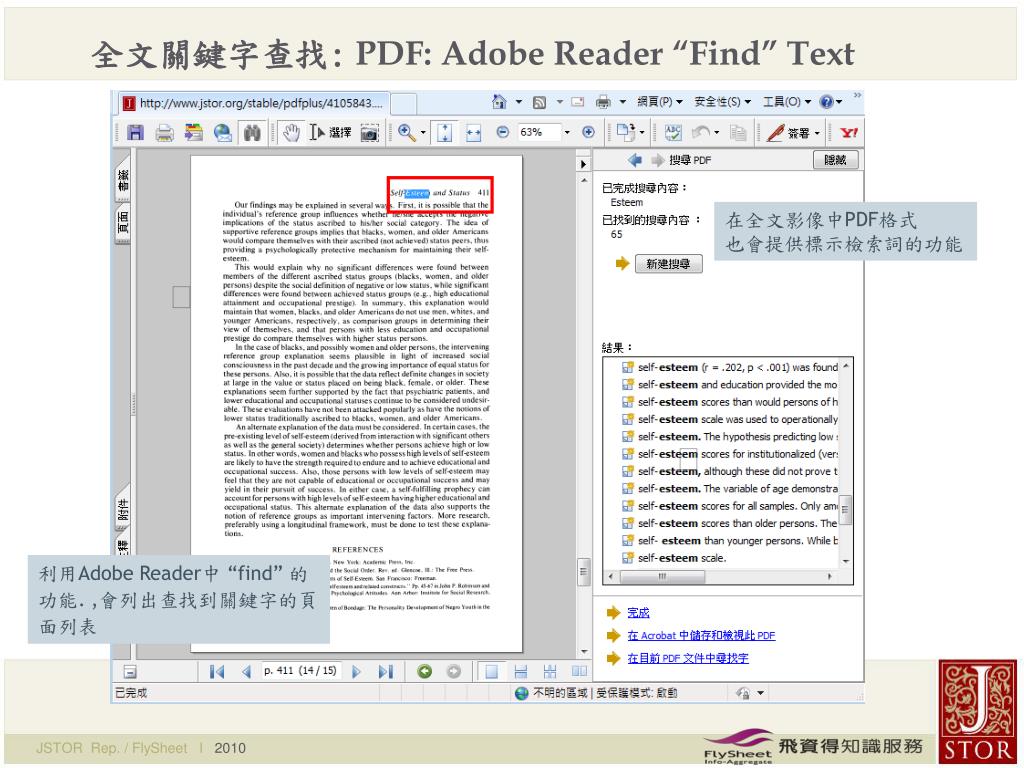The height and width of the screenshot is (768, 1024).
Task: Open the zoom percentage dropdown arrow
Action: (567, 133)
